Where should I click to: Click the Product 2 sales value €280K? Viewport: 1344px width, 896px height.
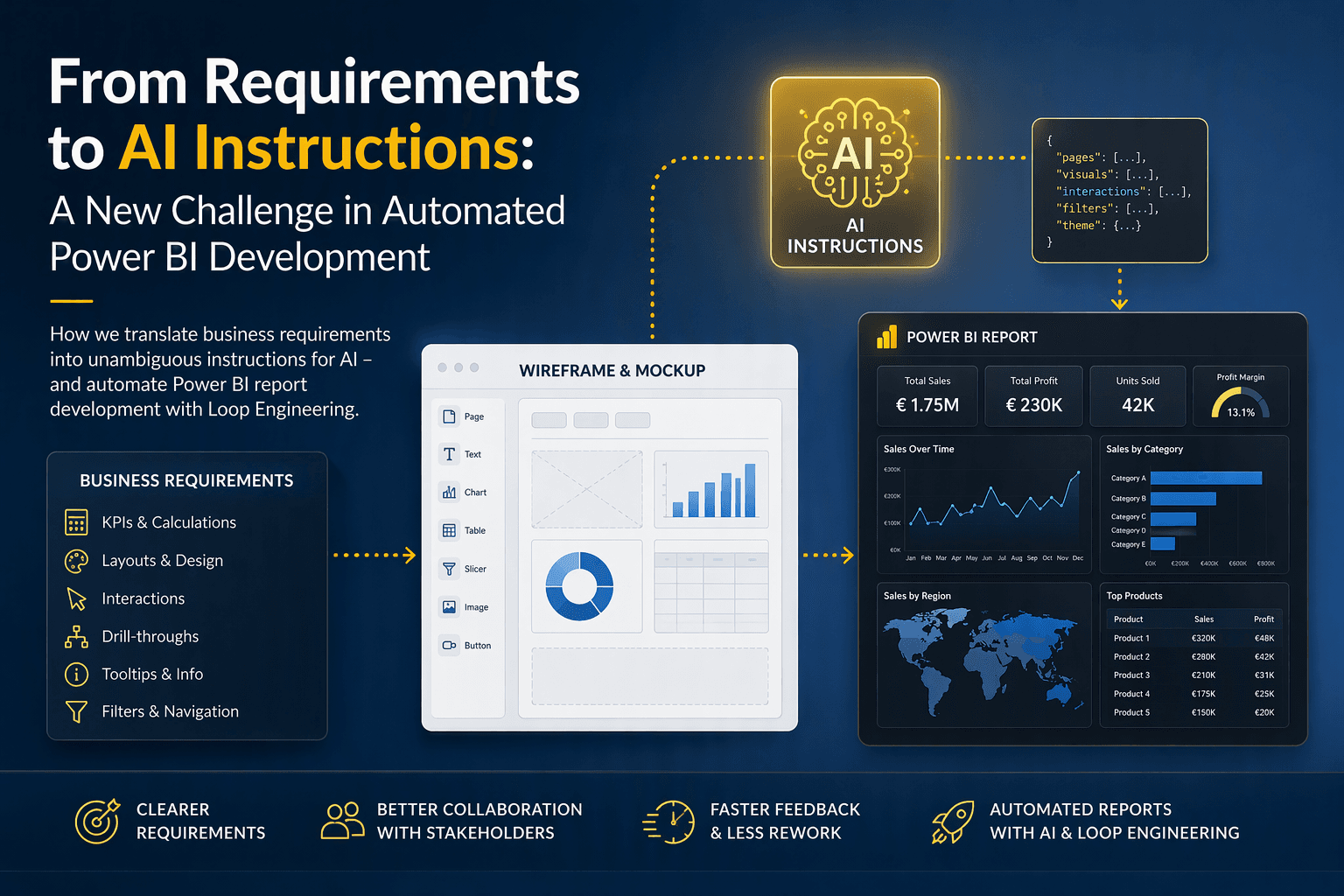pyautogui.click(x=1204, y=657)
